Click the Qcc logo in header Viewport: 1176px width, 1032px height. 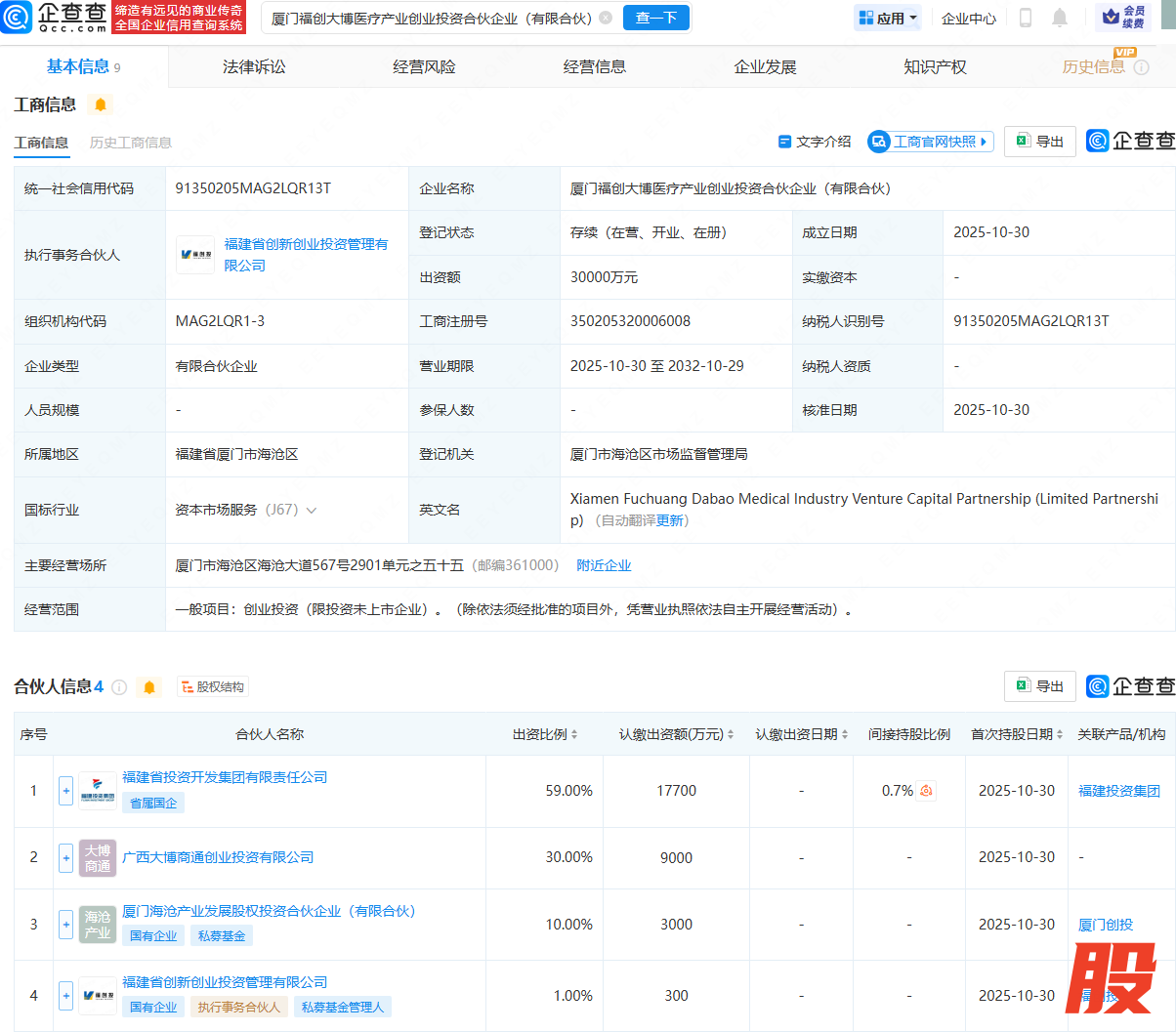click(54, 18)
